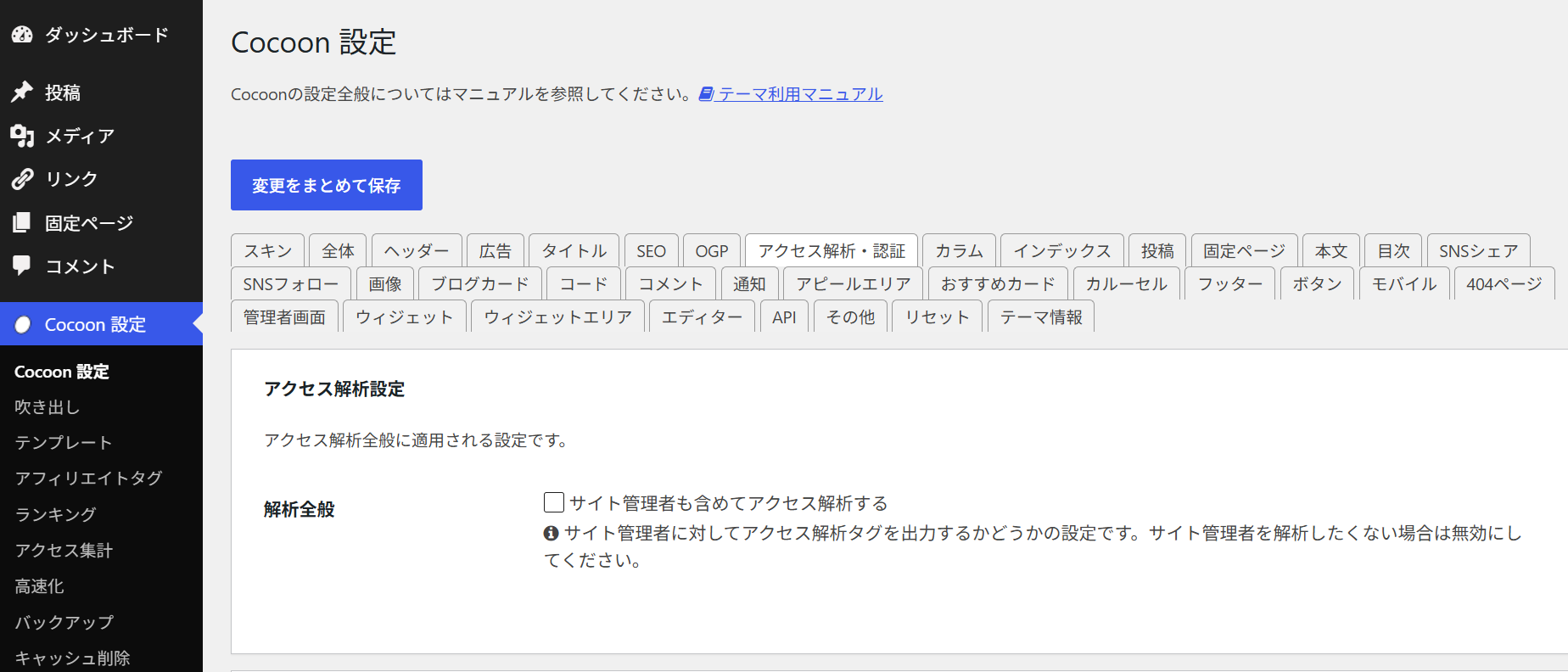
Task: Click the book icon before テーマ利用マニュアル
Action: pyautogui.click(x=706, y=94)
